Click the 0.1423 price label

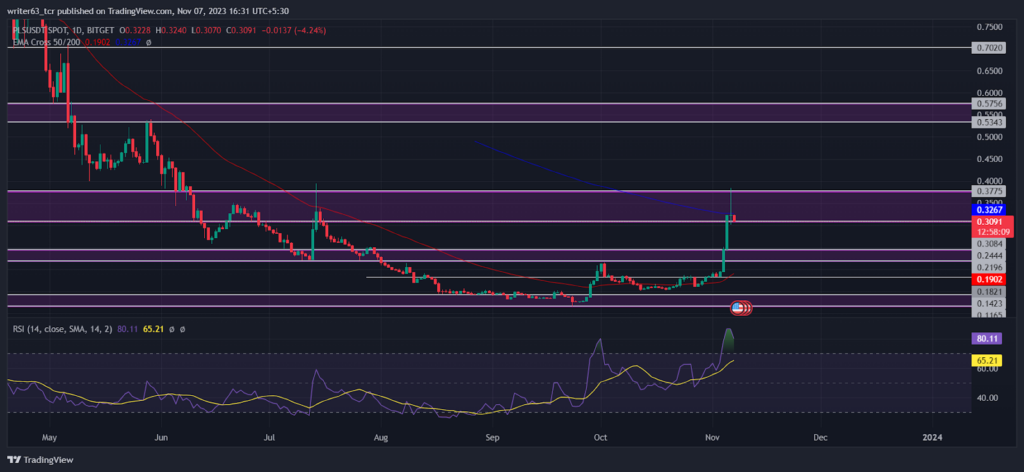(987, 303)
